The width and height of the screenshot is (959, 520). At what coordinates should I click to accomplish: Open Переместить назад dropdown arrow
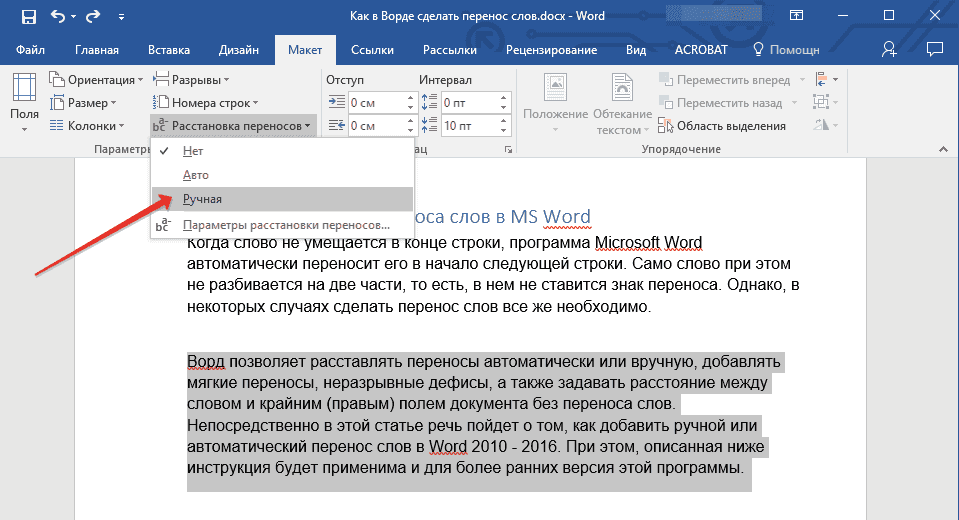[x=794, y=103]
